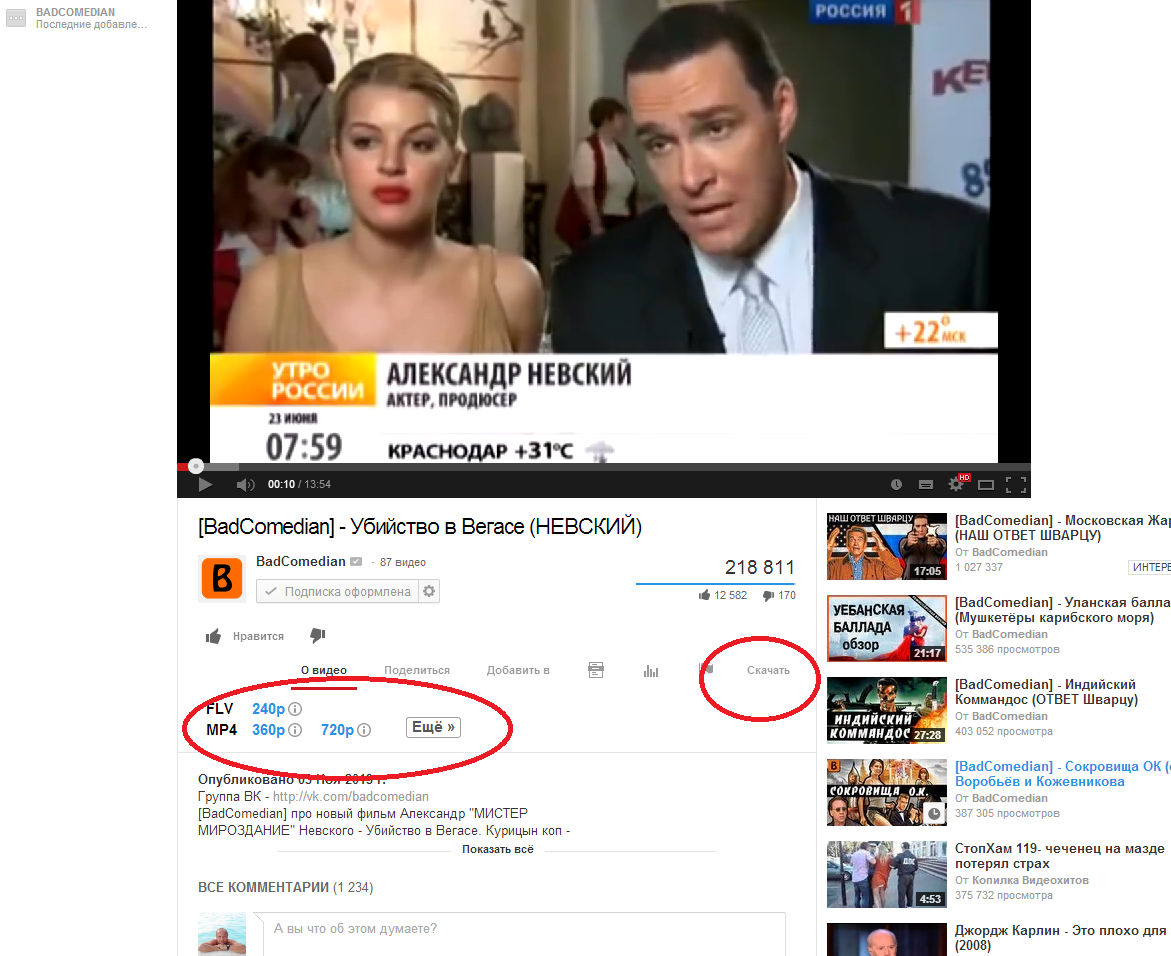Show info icon next to 240p
Image resolution: width=1171 pixels, height=956 pixels.
click(295, 709)
